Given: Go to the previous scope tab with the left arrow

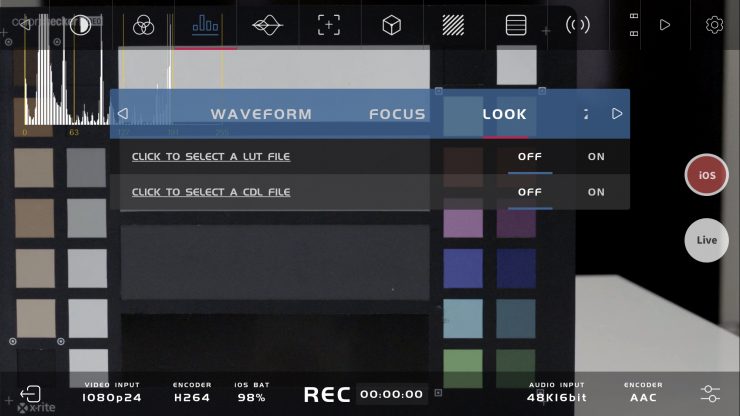Looking at the screenshot, I should tap(123, 113).
